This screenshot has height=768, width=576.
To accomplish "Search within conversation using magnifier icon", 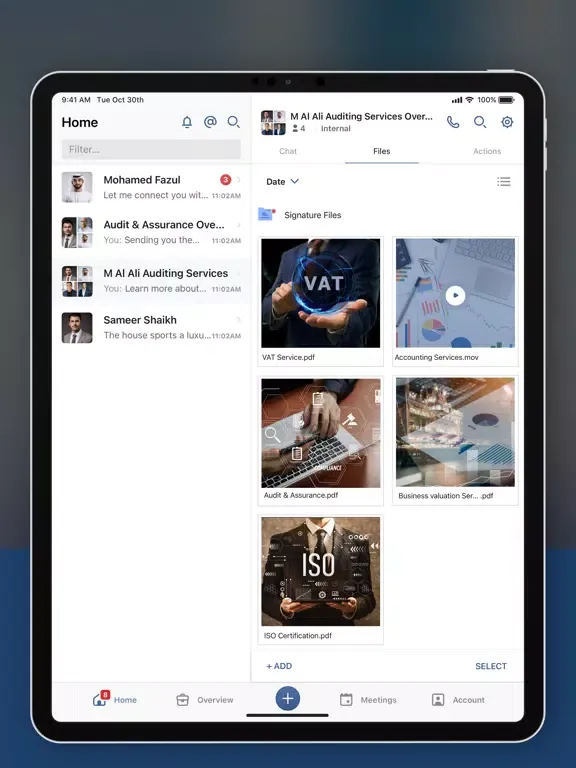I will pyautogui.click(x=480, y=122).
